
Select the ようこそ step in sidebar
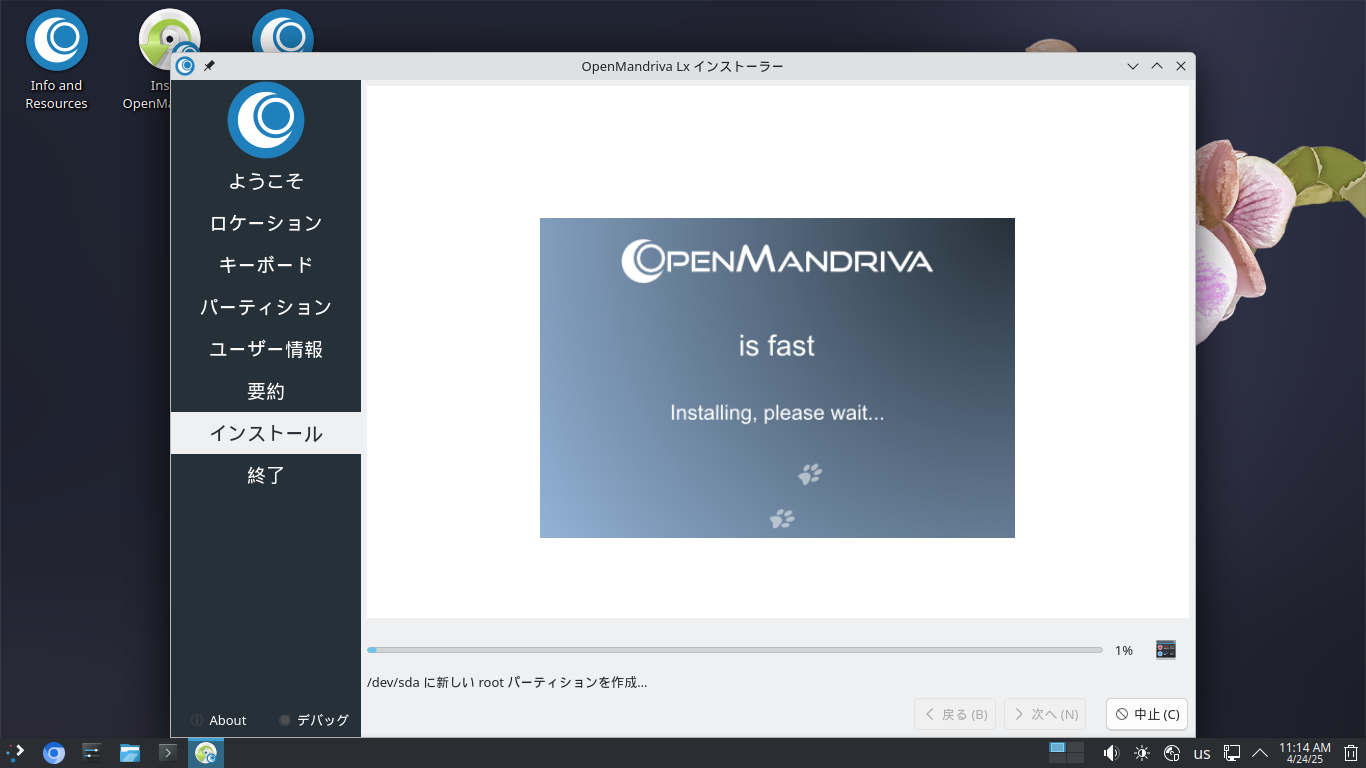(266, 181)
